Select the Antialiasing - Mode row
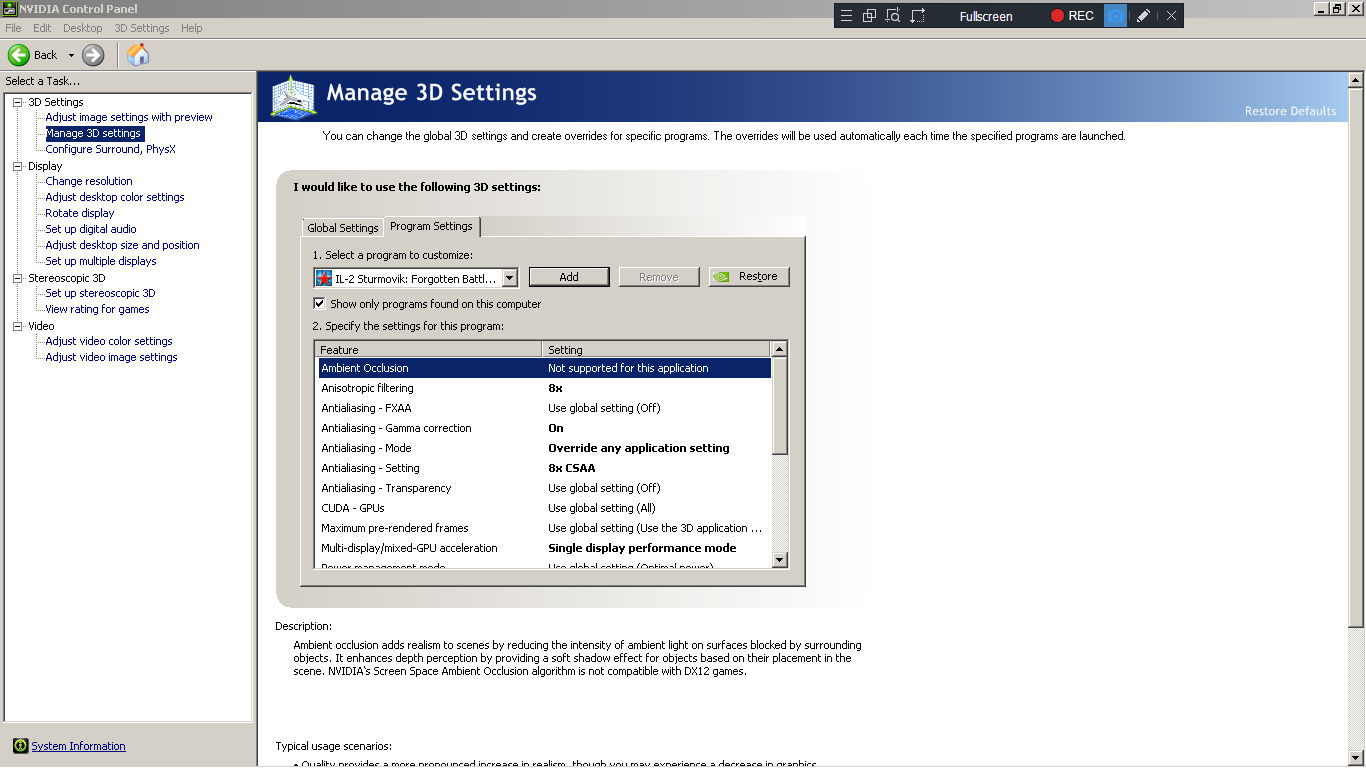 (x=544, y=448)
